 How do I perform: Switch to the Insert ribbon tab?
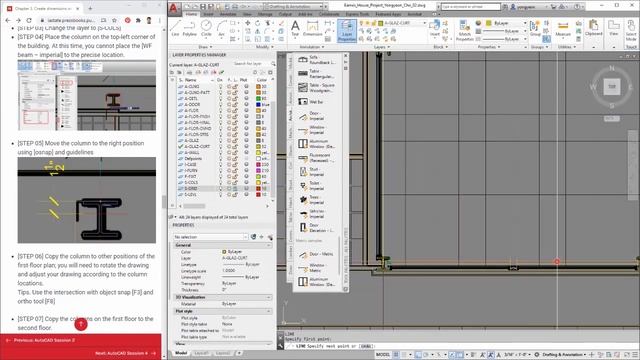208,14
